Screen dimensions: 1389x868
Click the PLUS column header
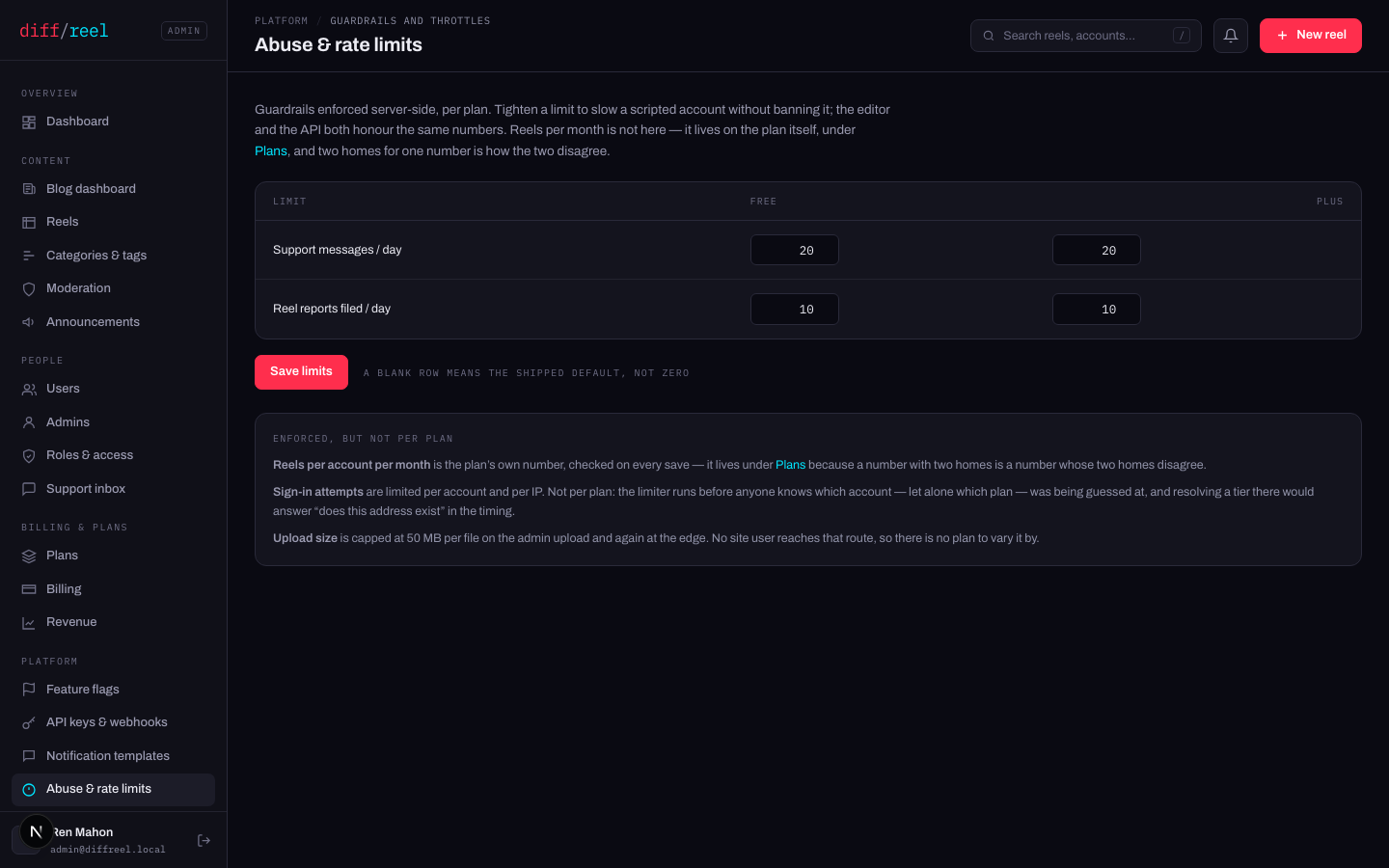[1329, 202]
